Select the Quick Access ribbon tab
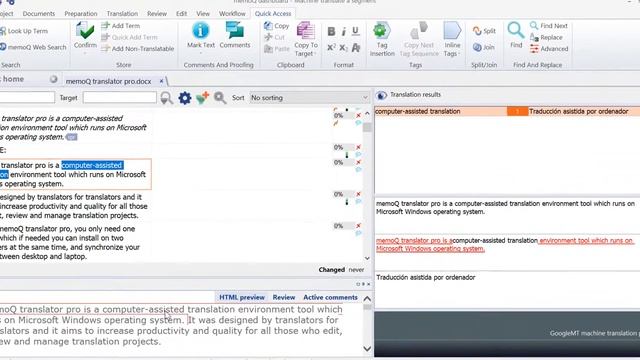 273,13
